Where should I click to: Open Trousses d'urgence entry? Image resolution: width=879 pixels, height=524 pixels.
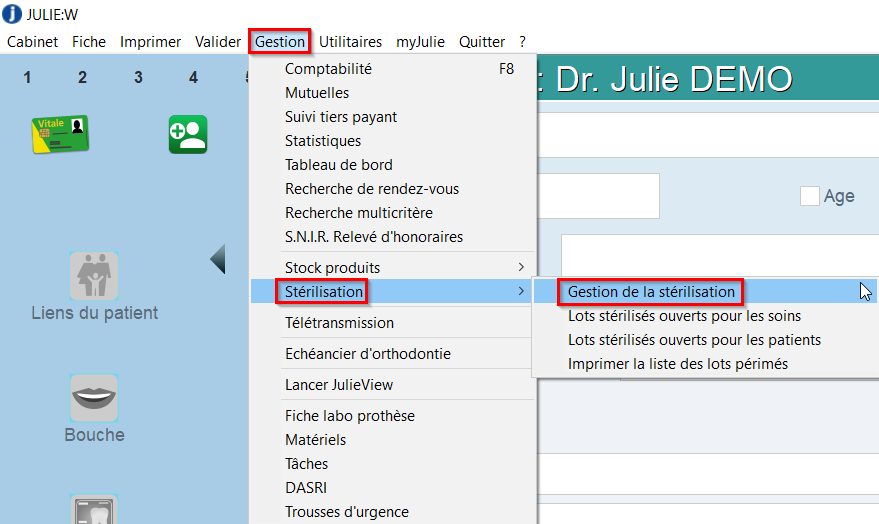[x=393, y=512]
